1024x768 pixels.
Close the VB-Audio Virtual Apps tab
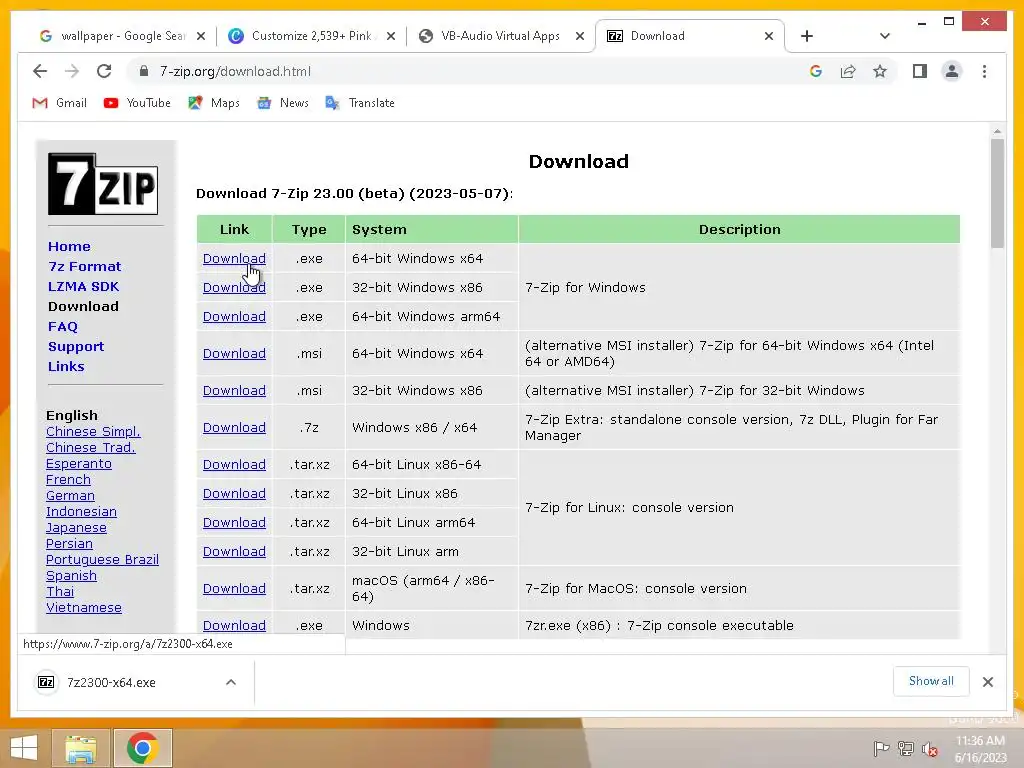(580, 36)
